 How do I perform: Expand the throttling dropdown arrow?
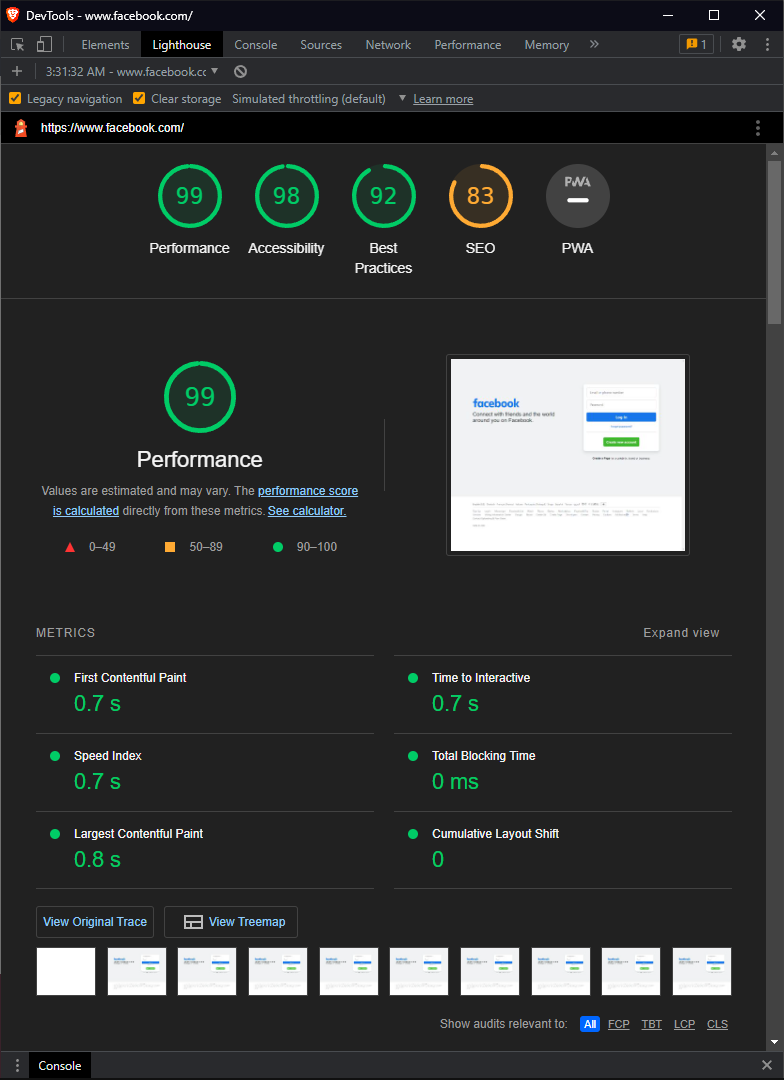(x=402, y=98)
